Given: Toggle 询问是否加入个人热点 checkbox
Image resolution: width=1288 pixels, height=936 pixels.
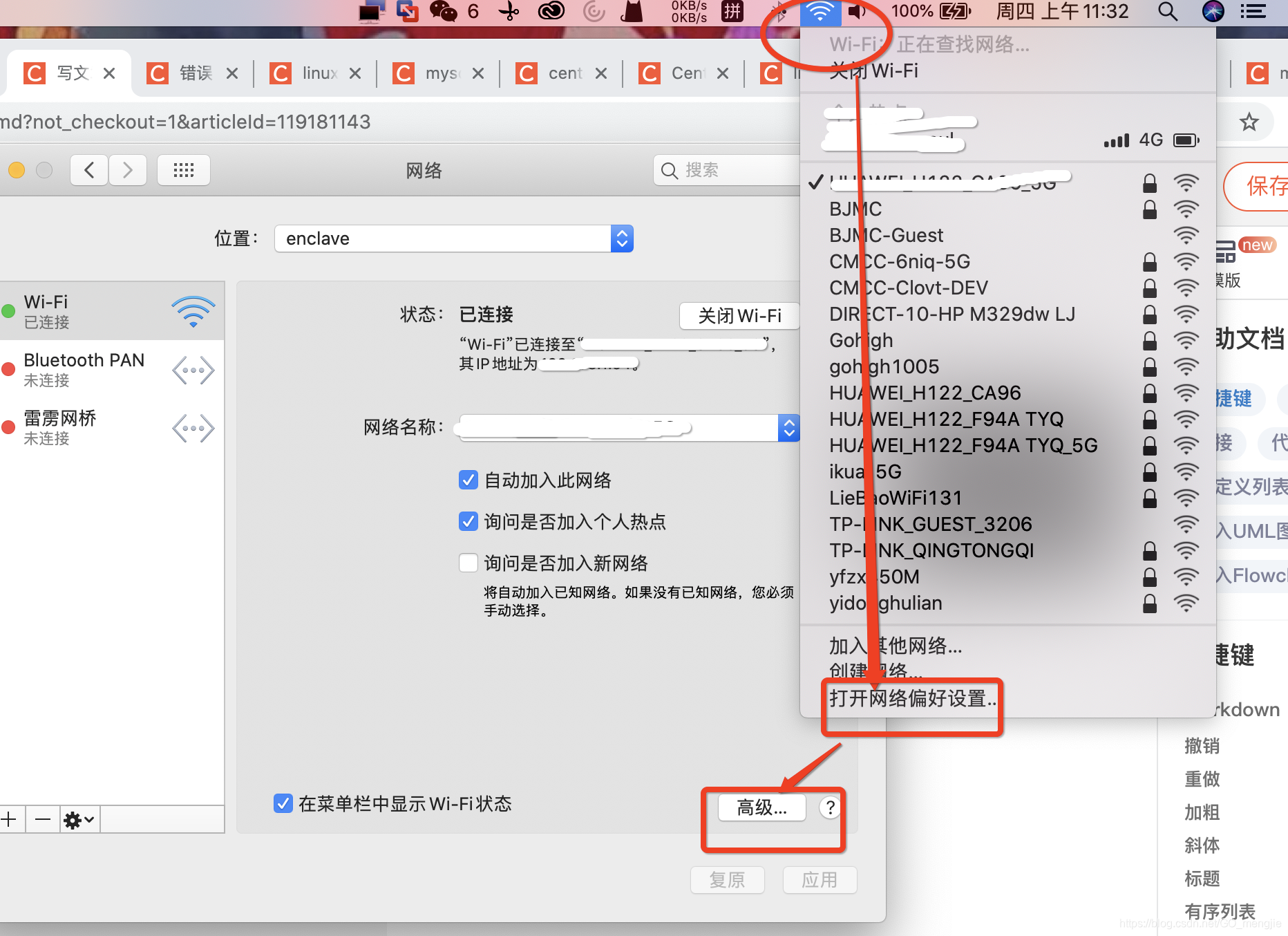Looking at the screenshot, I should pos(468,521).
